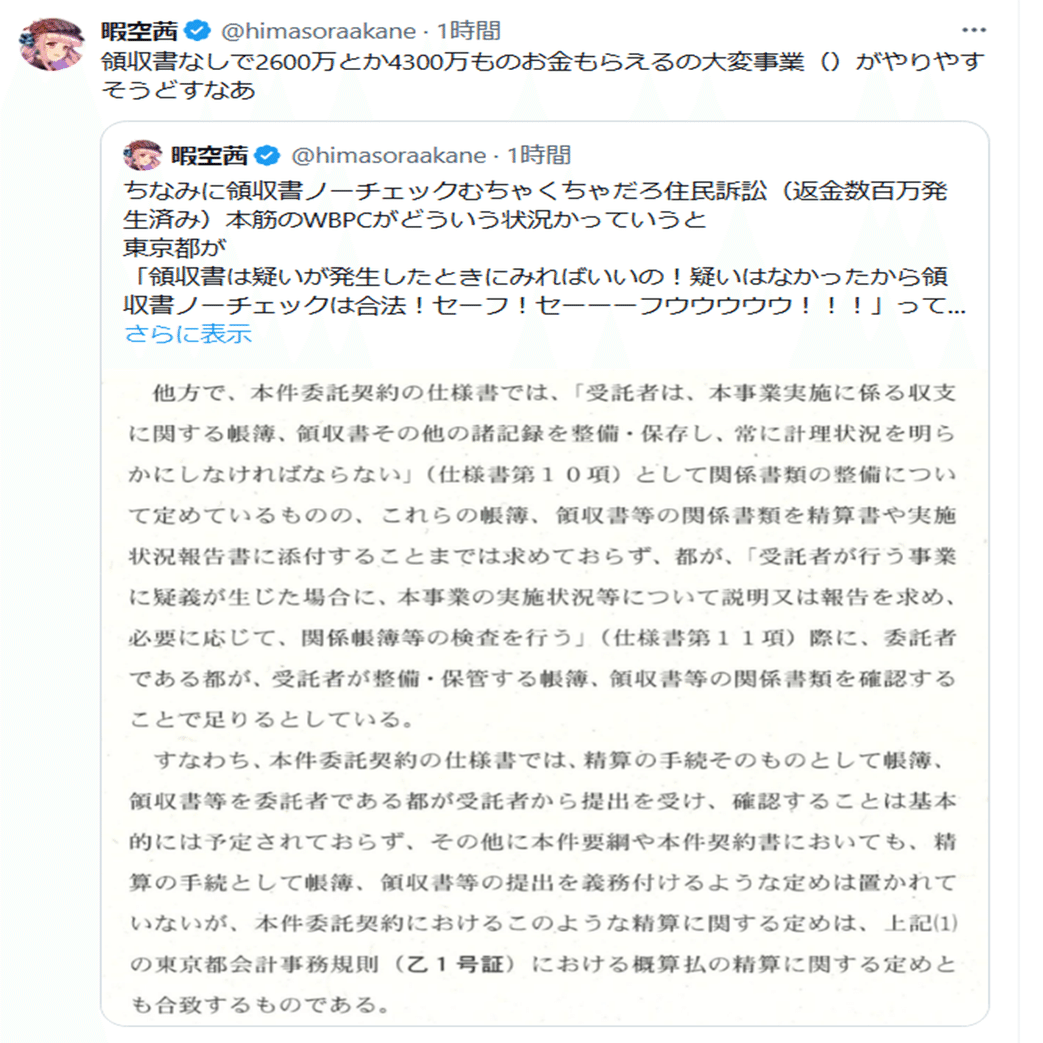Open 暇空茜's profile from the top tweet name
This screenshot has height=1043, width=1043.
tap(145, 31)
